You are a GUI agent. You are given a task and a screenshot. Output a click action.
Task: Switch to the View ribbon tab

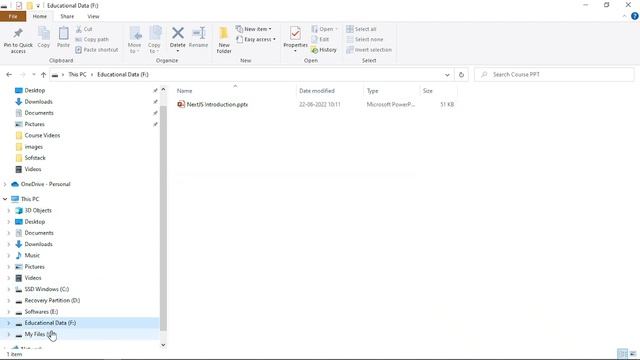point(93,16)
